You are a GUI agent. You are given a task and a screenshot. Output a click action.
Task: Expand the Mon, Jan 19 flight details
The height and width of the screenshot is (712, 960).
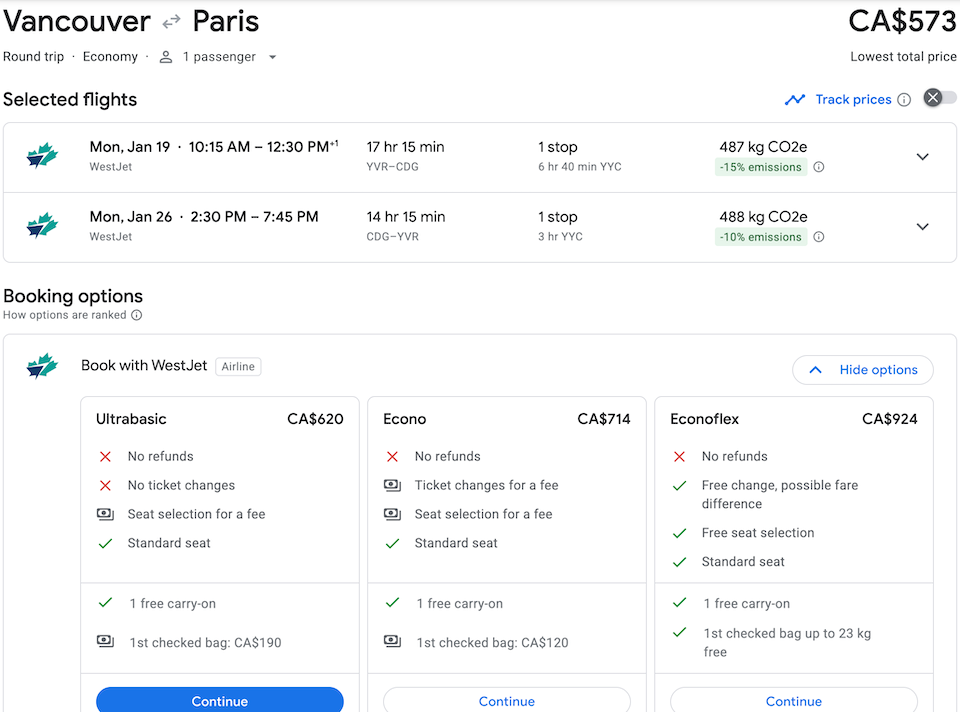point(922,157)
